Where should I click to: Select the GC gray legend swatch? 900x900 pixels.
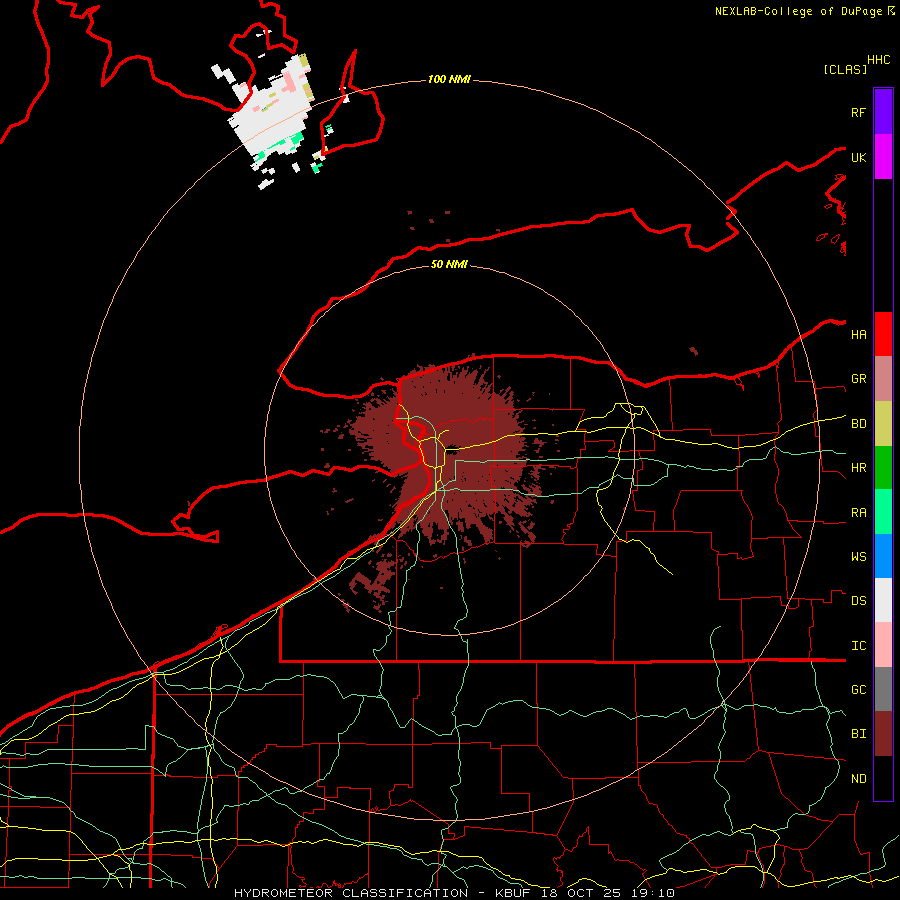point(883,689)
